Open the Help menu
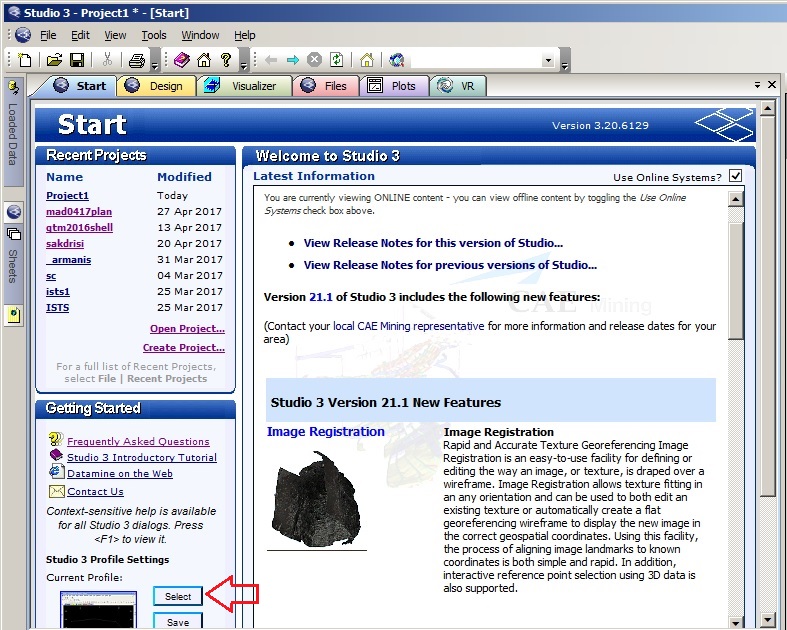The width and height of the screenshot is (787, 630). pos(245,35)
